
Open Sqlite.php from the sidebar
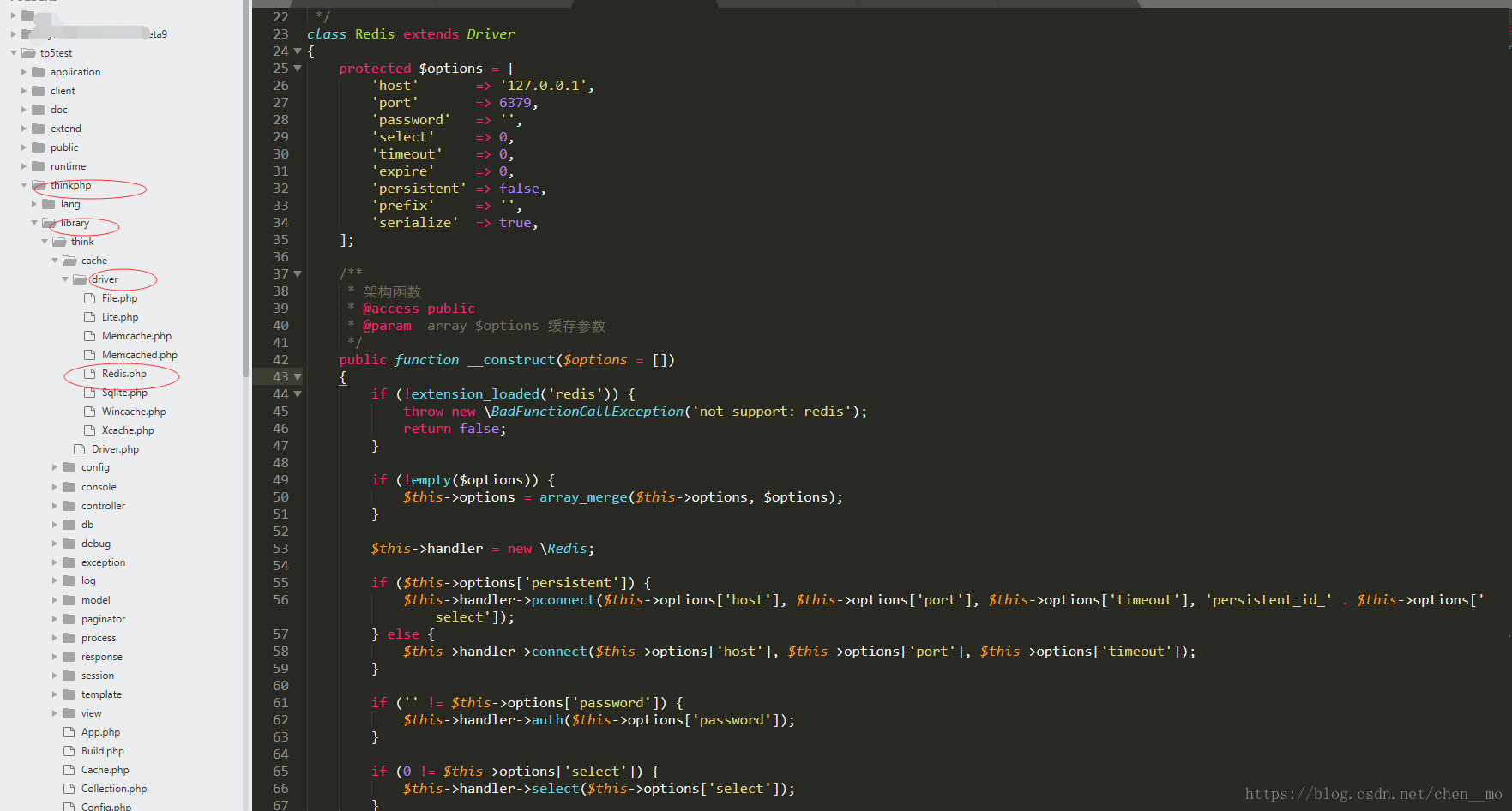click(x=124, y=392)
